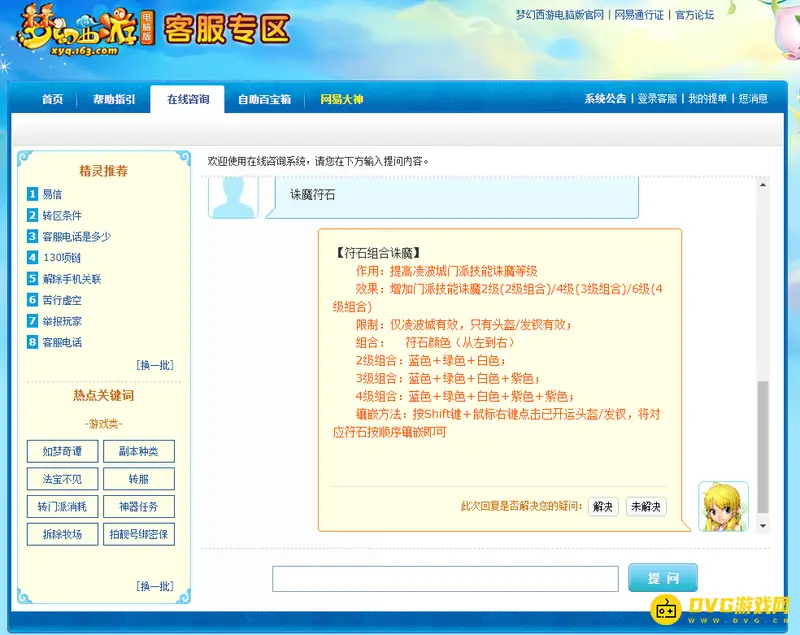Open recommended question 转区条件

62,215
